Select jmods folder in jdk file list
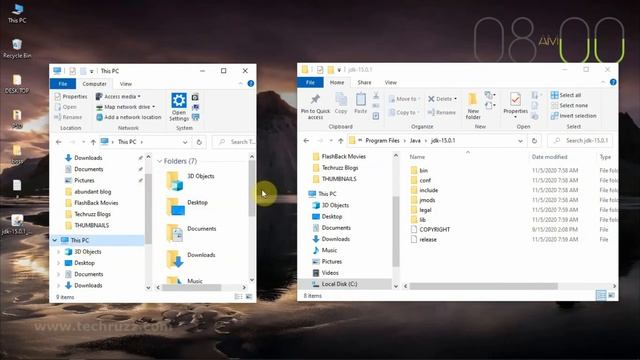Screen dimensions: 640x360 (x=423, y=200)
